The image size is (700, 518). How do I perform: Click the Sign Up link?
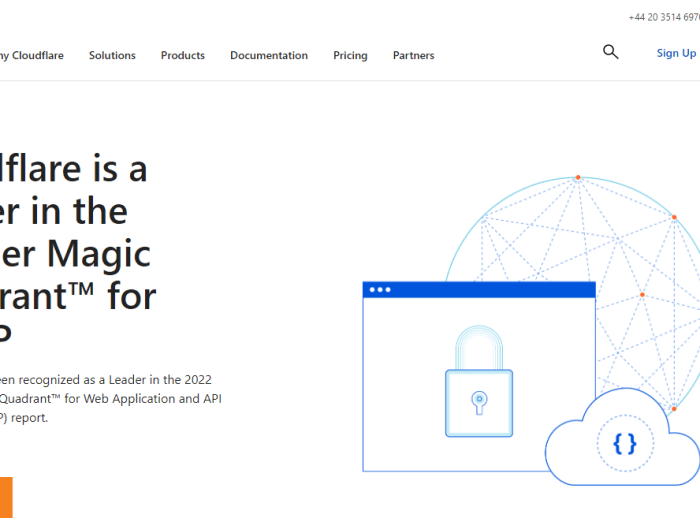[x=676, y=53]
